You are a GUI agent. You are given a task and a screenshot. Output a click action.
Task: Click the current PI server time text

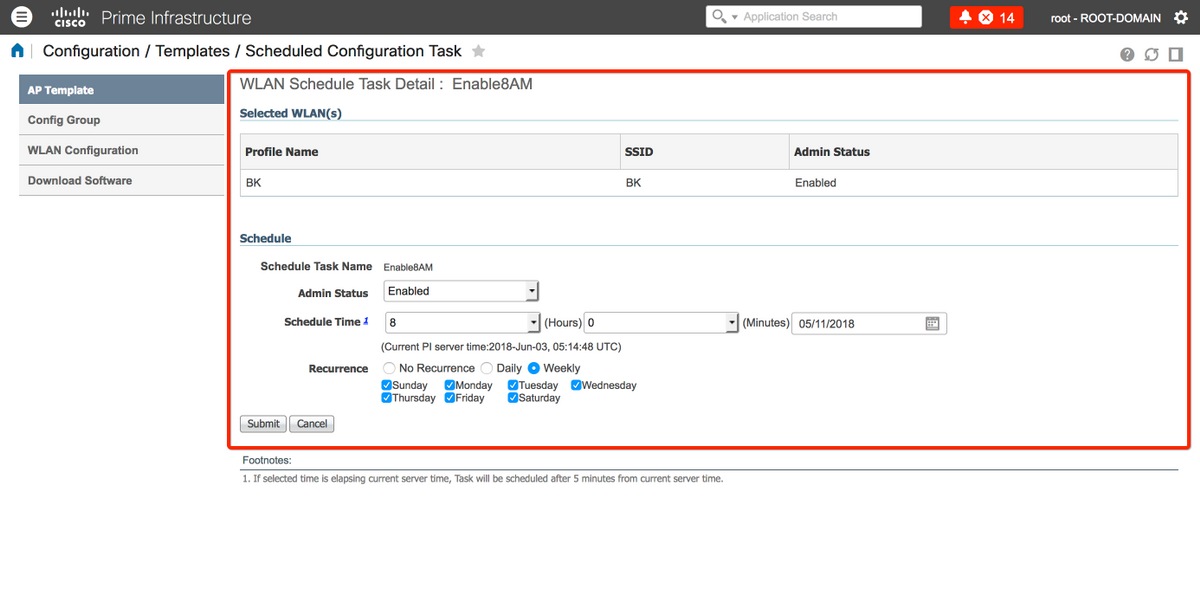click(x=501, y=347)
